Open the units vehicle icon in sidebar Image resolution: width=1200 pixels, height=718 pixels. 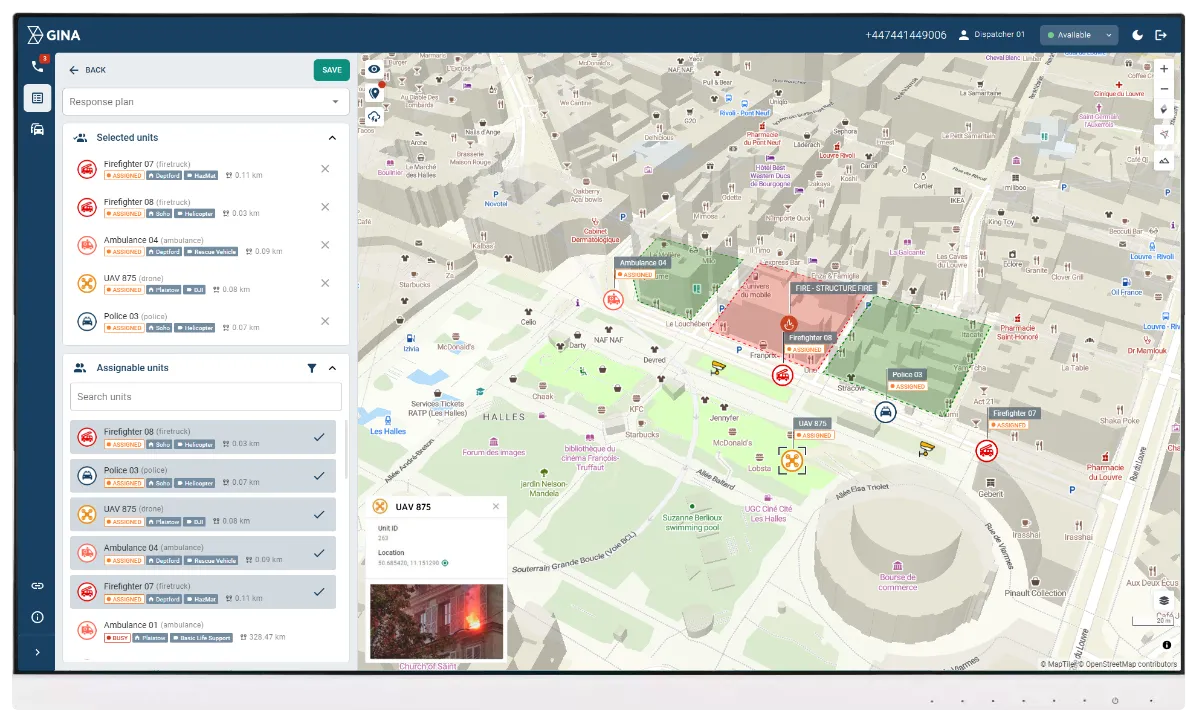37,129
